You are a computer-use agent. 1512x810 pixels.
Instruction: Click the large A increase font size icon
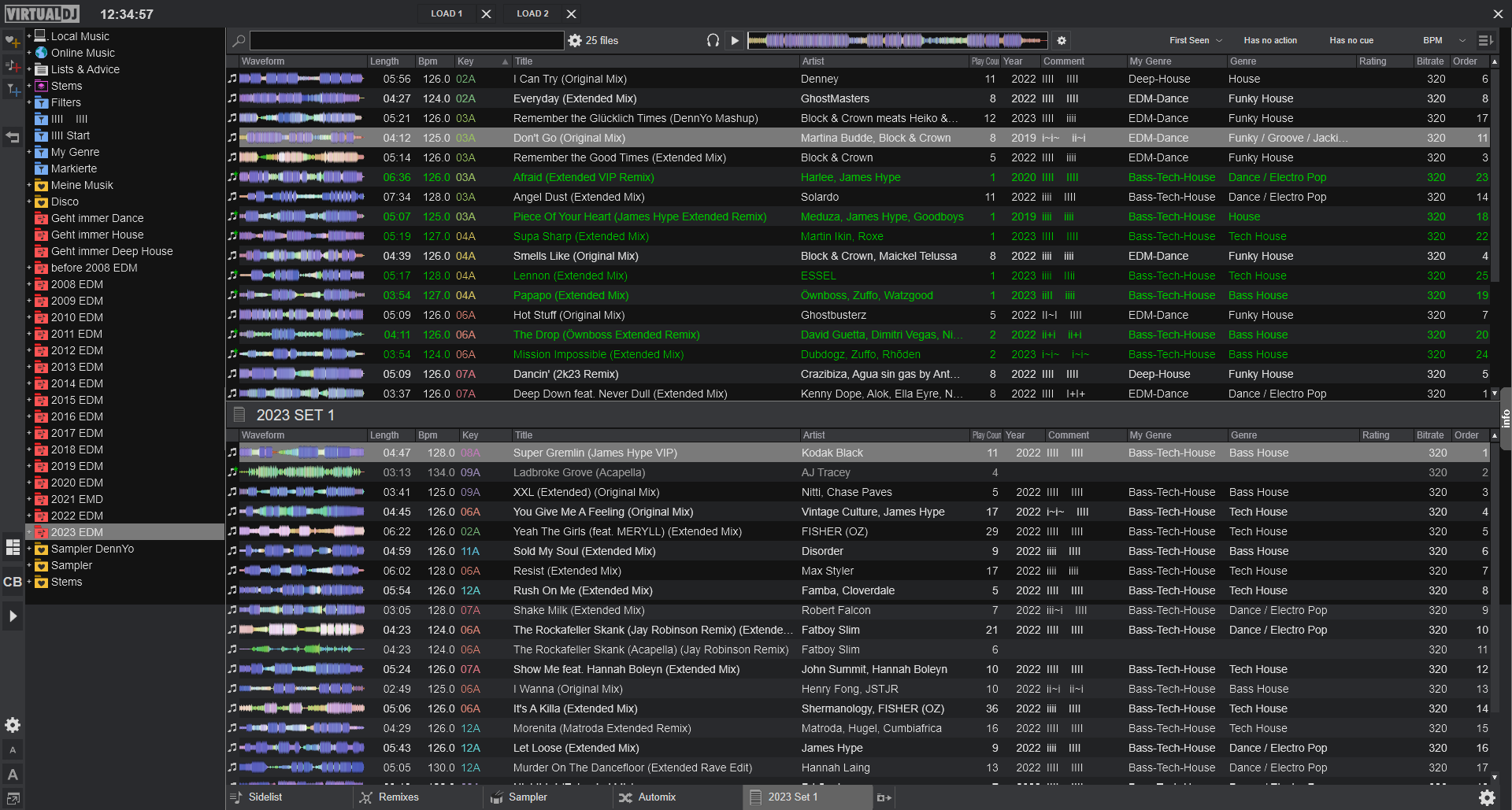(x=13, y=775)
